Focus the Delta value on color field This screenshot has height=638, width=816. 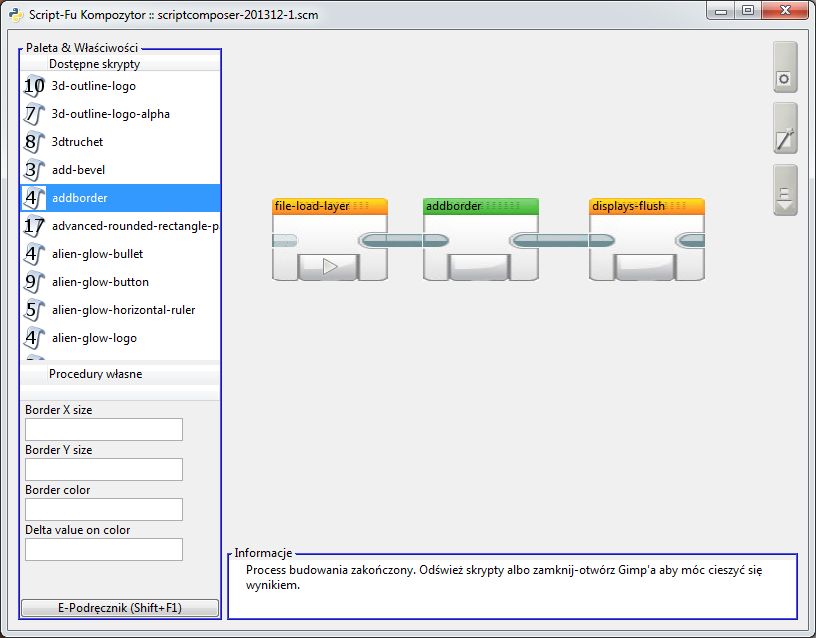coord(104,549)
